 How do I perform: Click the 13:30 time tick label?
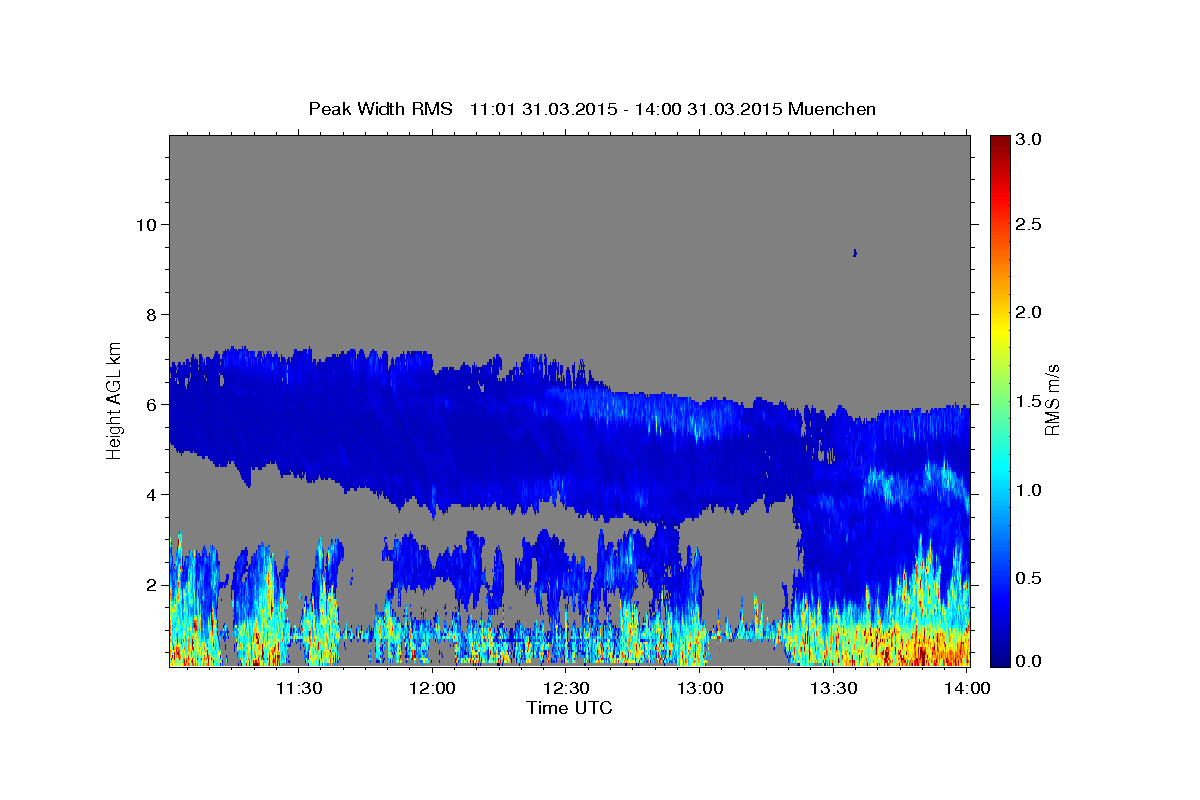[834, 688]
